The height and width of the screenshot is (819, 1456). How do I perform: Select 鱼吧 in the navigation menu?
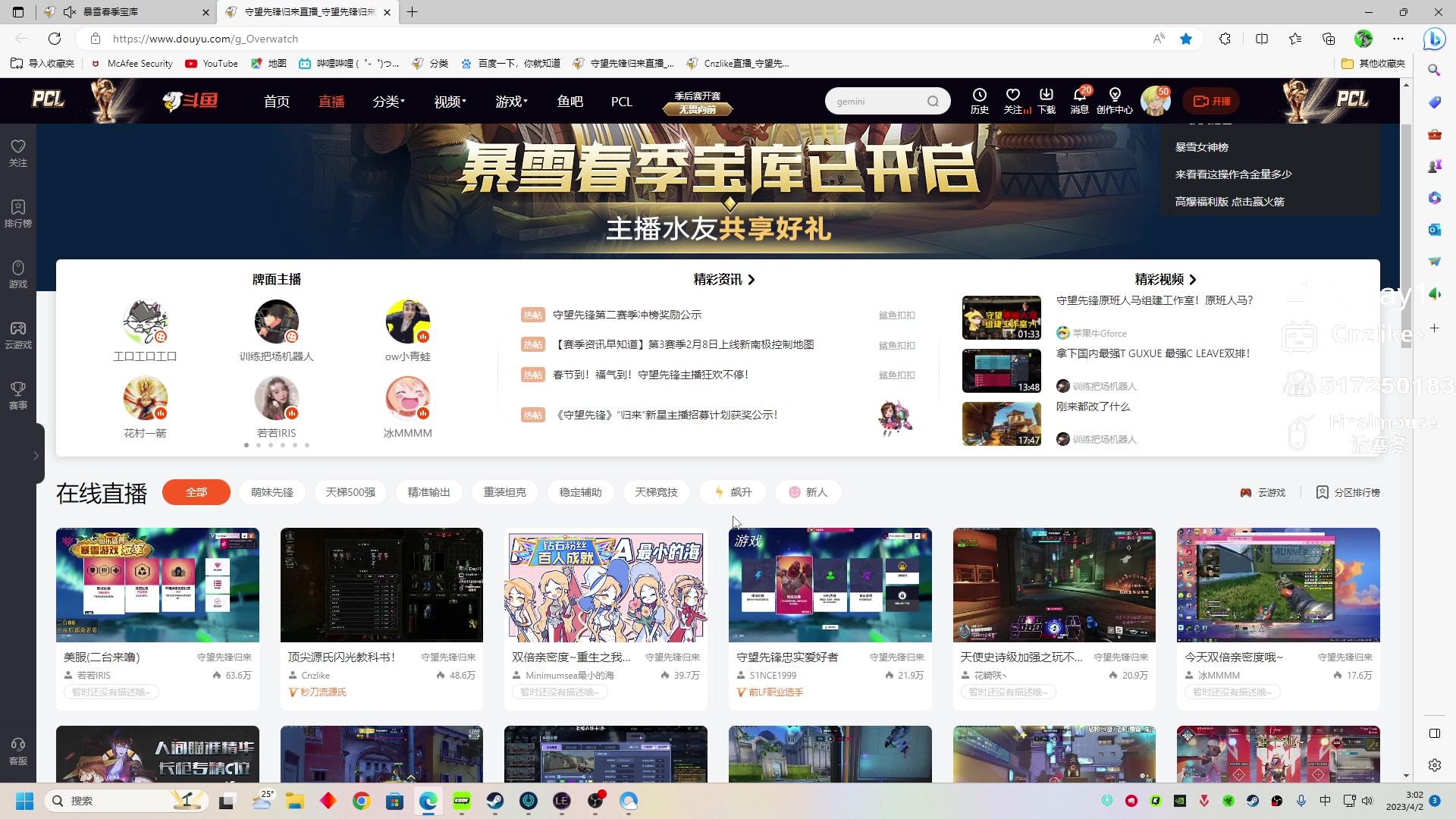click(570, 101)
